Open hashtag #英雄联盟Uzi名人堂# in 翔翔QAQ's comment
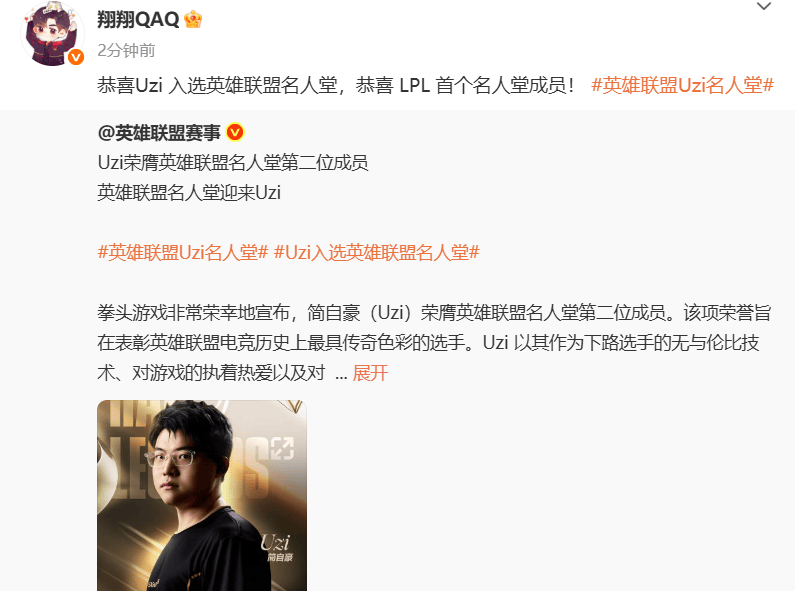 pyautogui.click(x=682, y=85)
